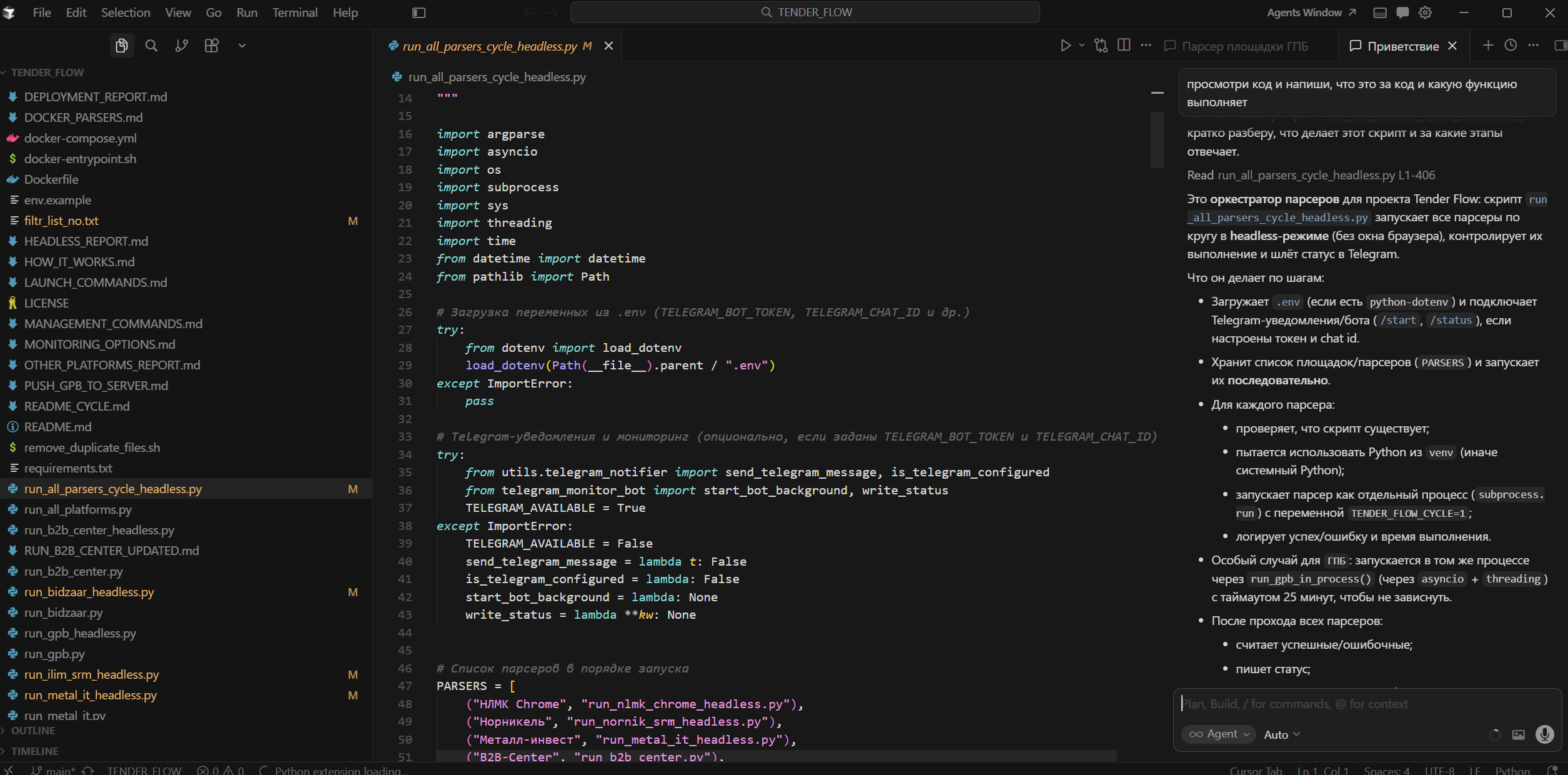Attach an image via image icon

pos(1519,734)
